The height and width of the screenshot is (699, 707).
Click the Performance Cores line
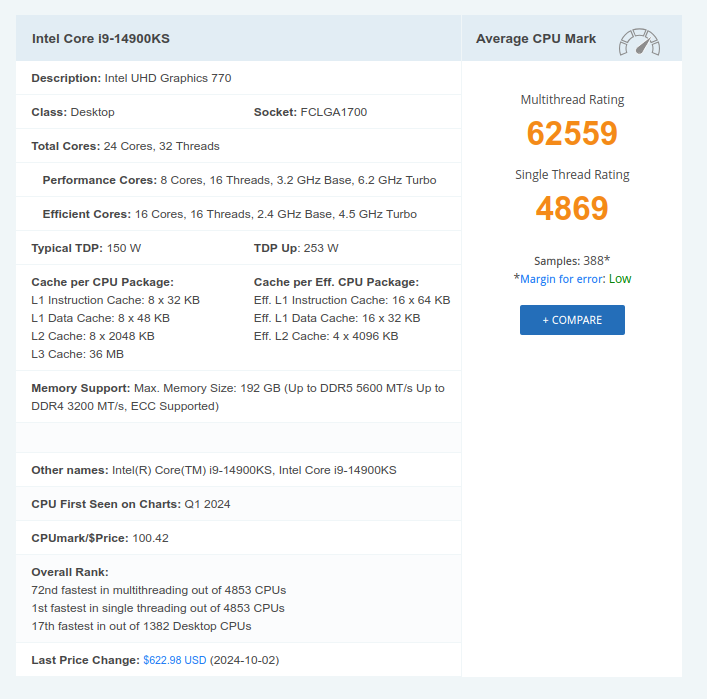239,180
